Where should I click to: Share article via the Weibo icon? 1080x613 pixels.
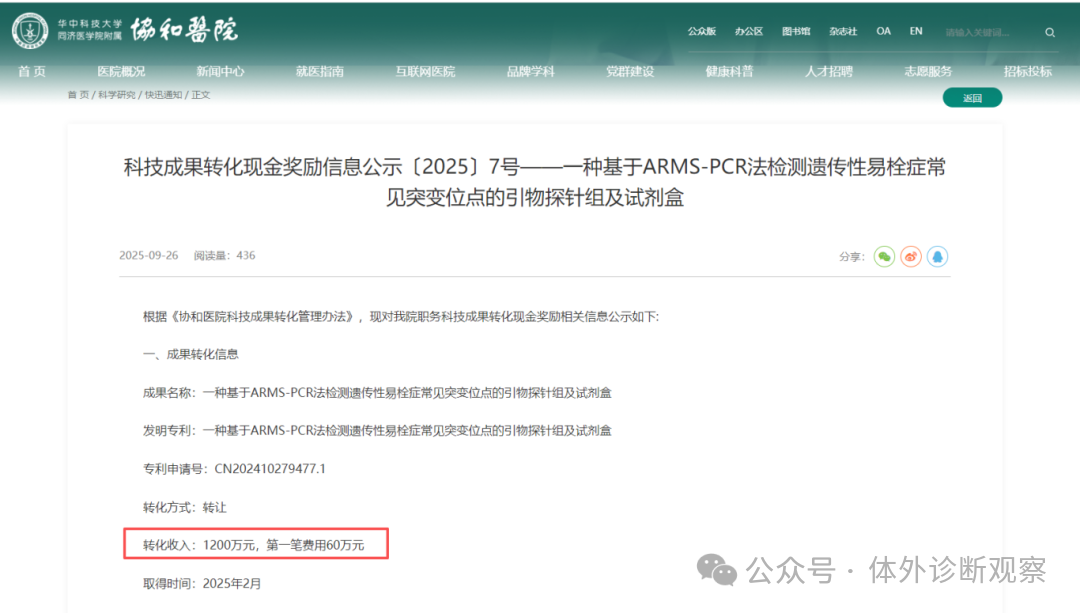tap(910, 257)
